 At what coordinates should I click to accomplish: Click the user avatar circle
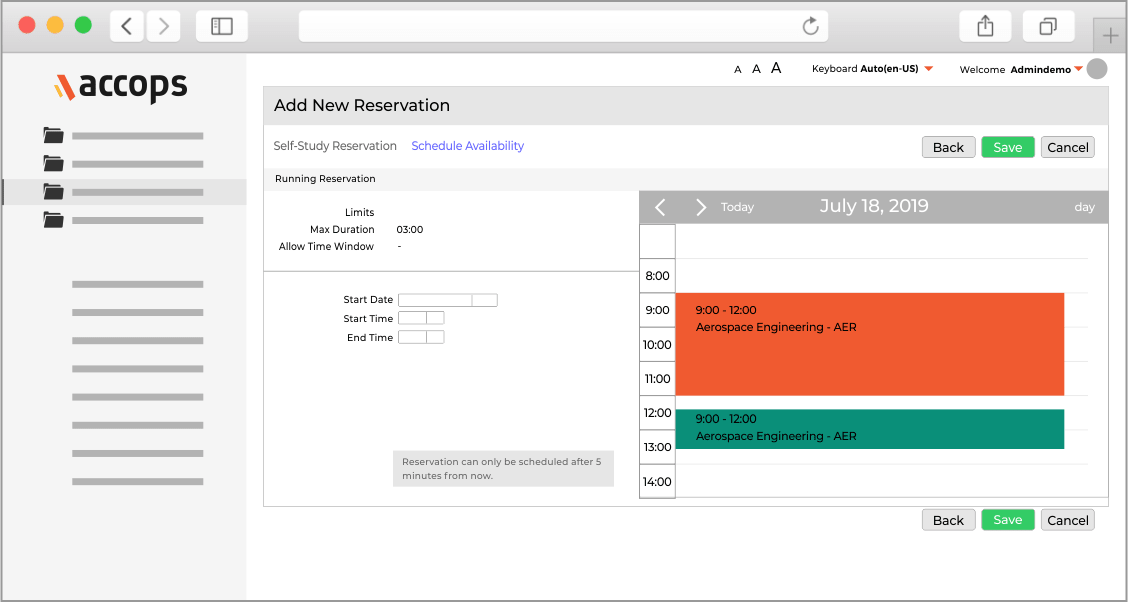point(1097,69)
